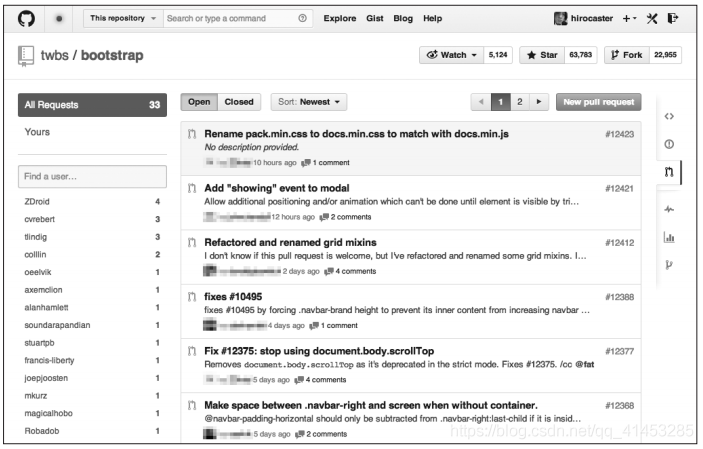View the 5,124 watchers count
This screenshot has width=703, height=449.
(x=498, y=55)
